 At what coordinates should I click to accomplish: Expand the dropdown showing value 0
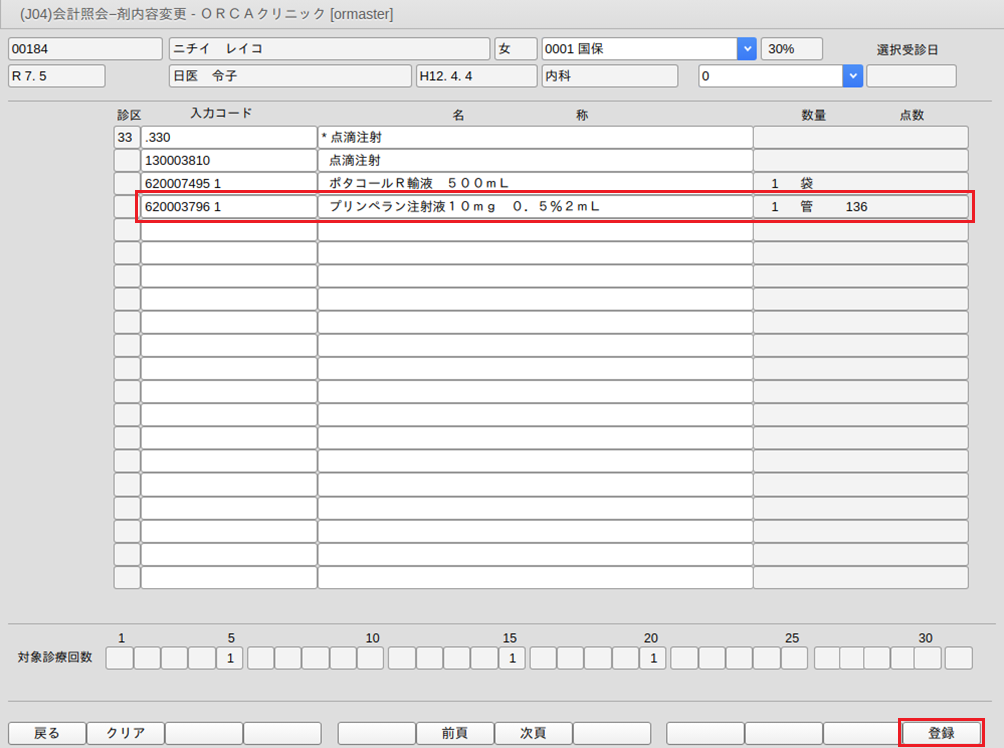coord(852,76)
